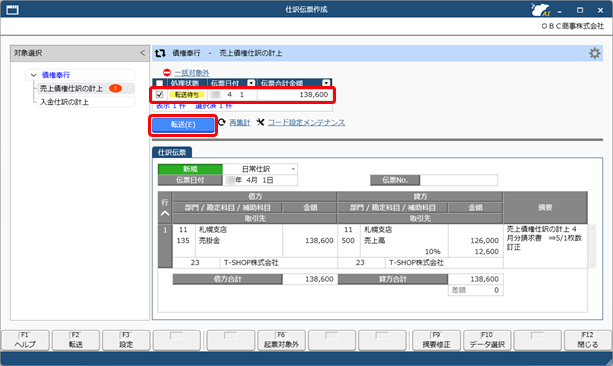Click the F6 起票対象外 function key
Screen dimensions: 613x366
[281, 340]
